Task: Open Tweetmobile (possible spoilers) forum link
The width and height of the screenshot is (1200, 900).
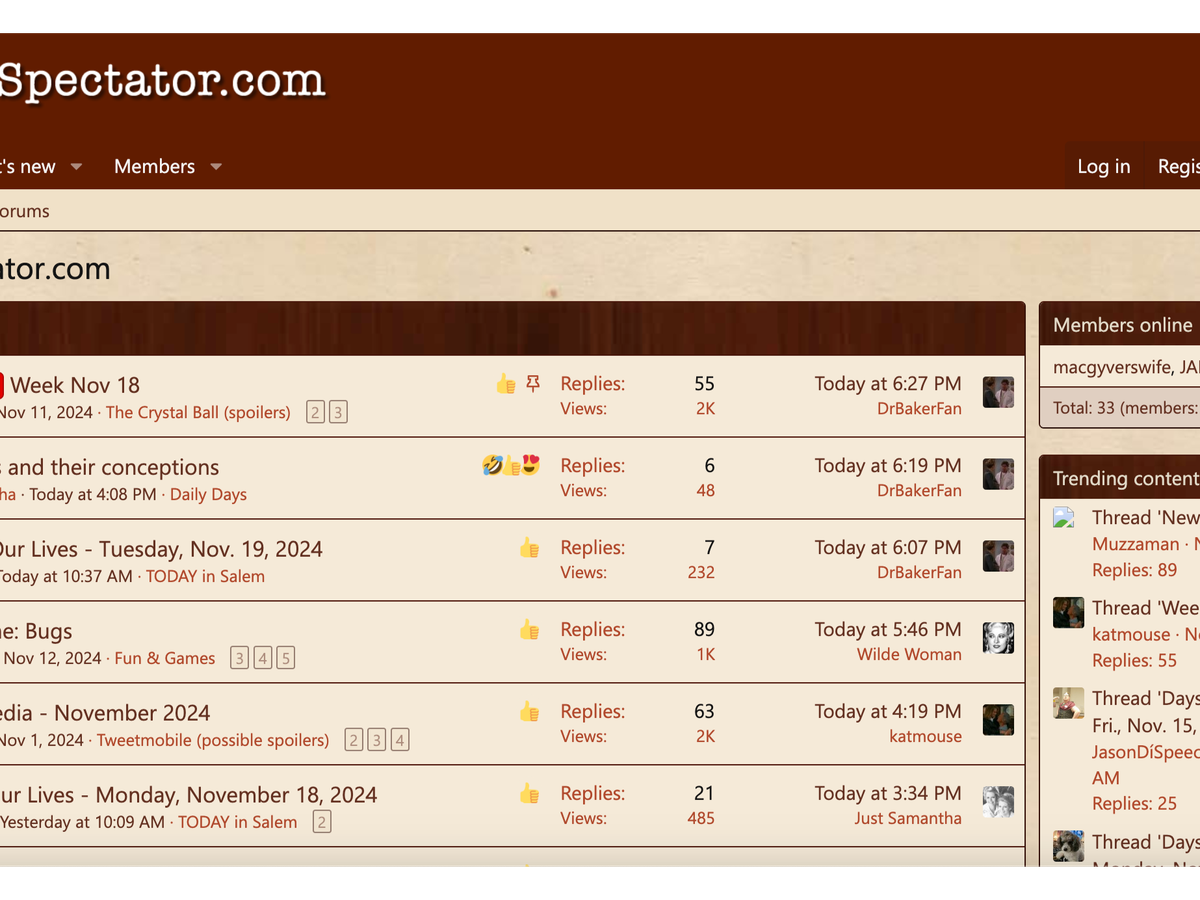Action: click(213, 740)
